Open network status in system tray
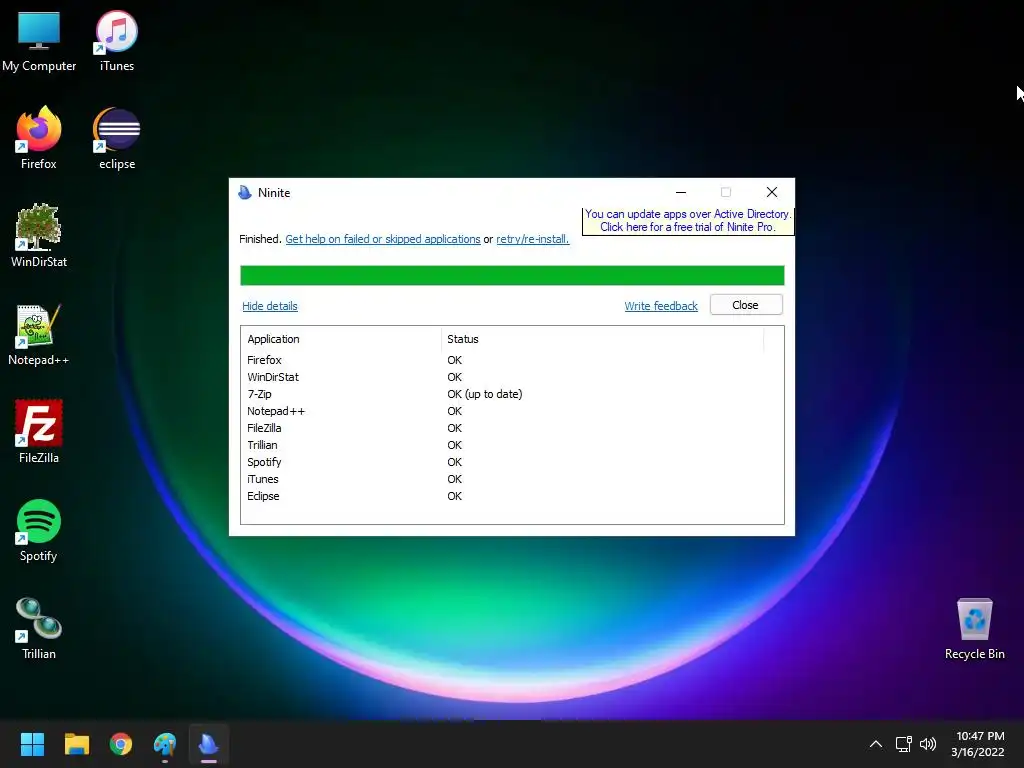Viewport: 1024px width, 768px height. [904, 744]
